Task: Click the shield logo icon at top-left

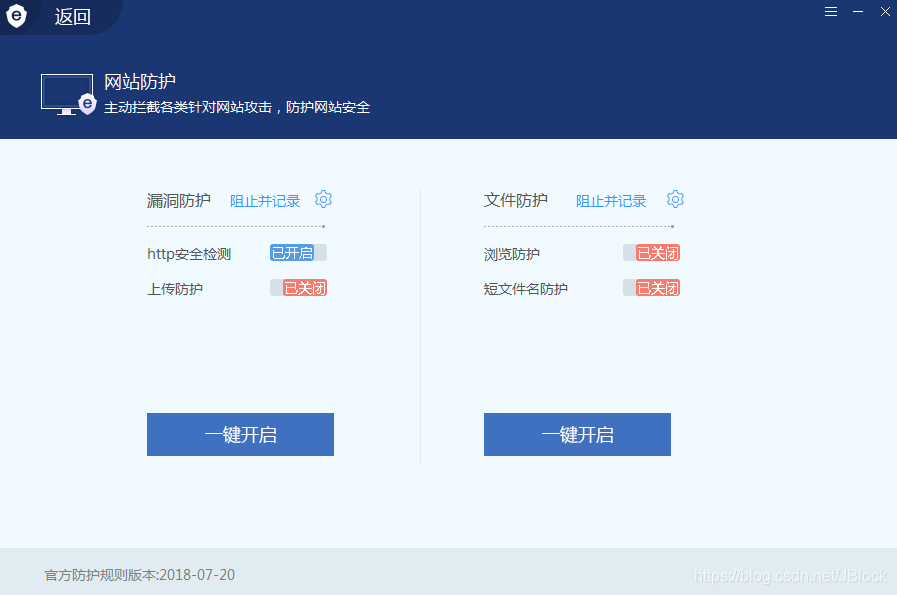Action: click(16, 15)
